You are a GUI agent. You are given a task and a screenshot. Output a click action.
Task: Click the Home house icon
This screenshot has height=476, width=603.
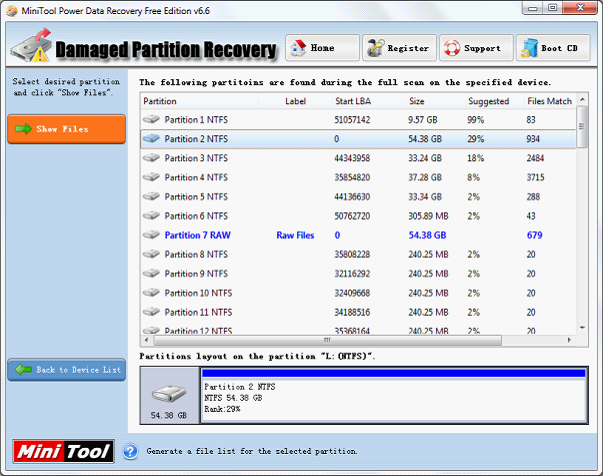click(x=298, y=48)
